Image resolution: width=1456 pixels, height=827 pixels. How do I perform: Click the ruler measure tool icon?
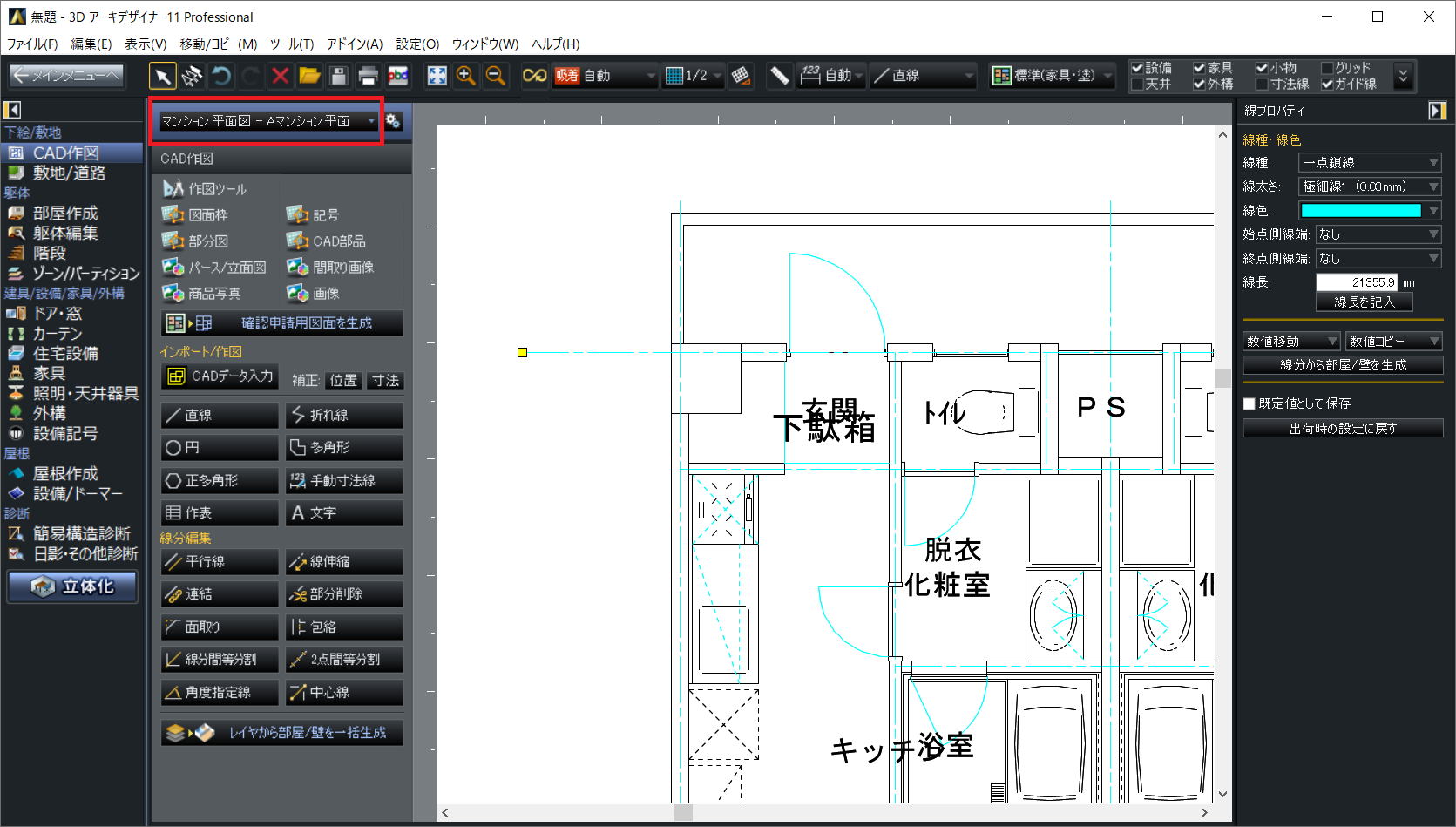779,77
